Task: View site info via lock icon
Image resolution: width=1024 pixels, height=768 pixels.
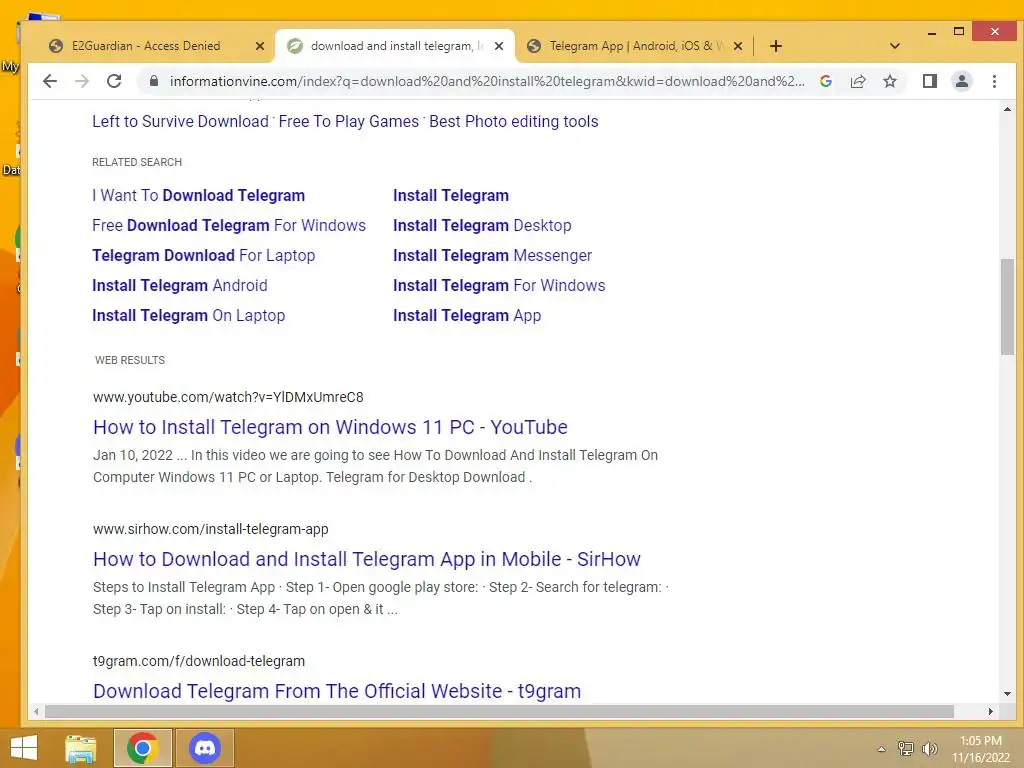Action: point(154,81)
